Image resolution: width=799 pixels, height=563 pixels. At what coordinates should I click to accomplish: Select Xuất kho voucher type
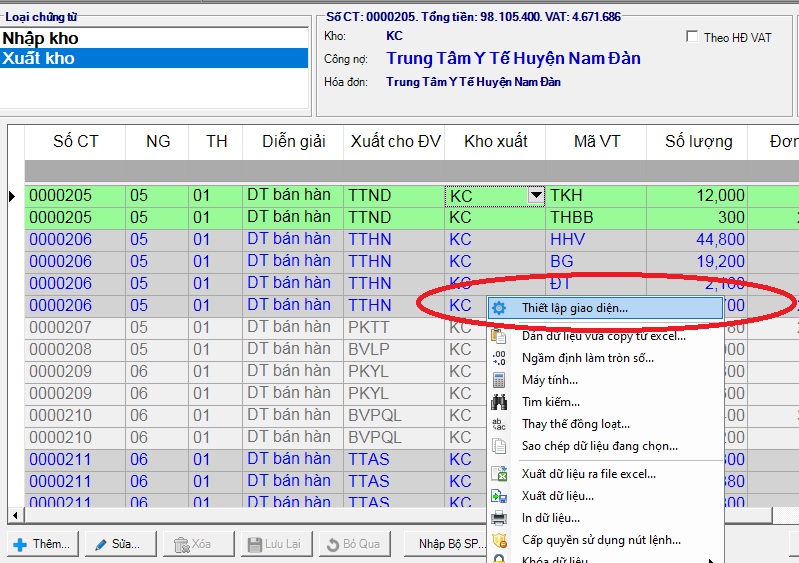click(154, 58)
